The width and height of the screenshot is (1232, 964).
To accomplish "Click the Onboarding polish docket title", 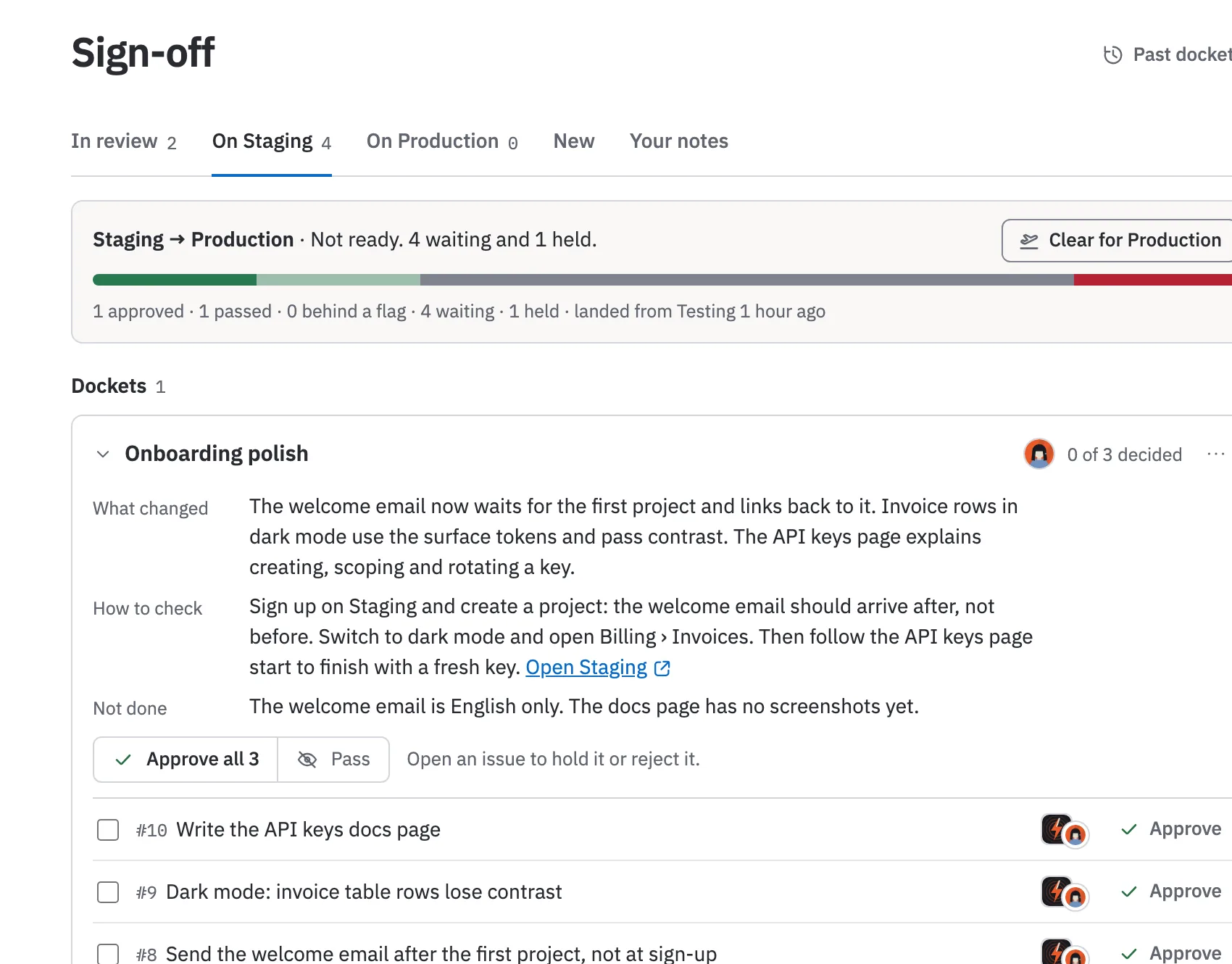I will coord(217,454).
